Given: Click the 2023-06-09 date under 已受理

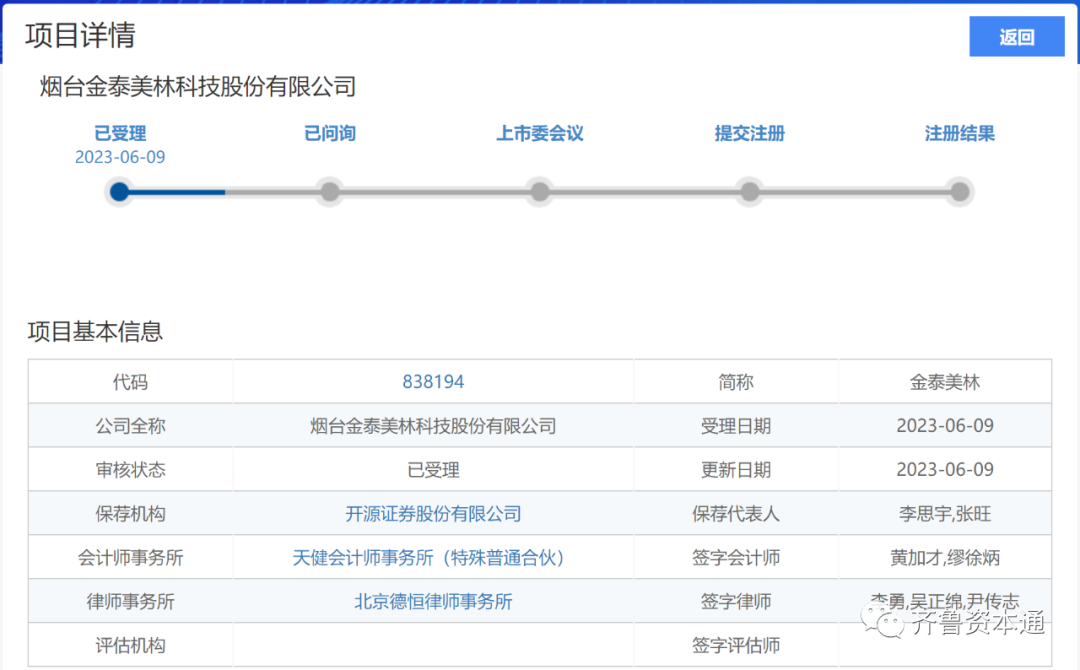Looking at the screenshot, I should [x=120, y=157].
